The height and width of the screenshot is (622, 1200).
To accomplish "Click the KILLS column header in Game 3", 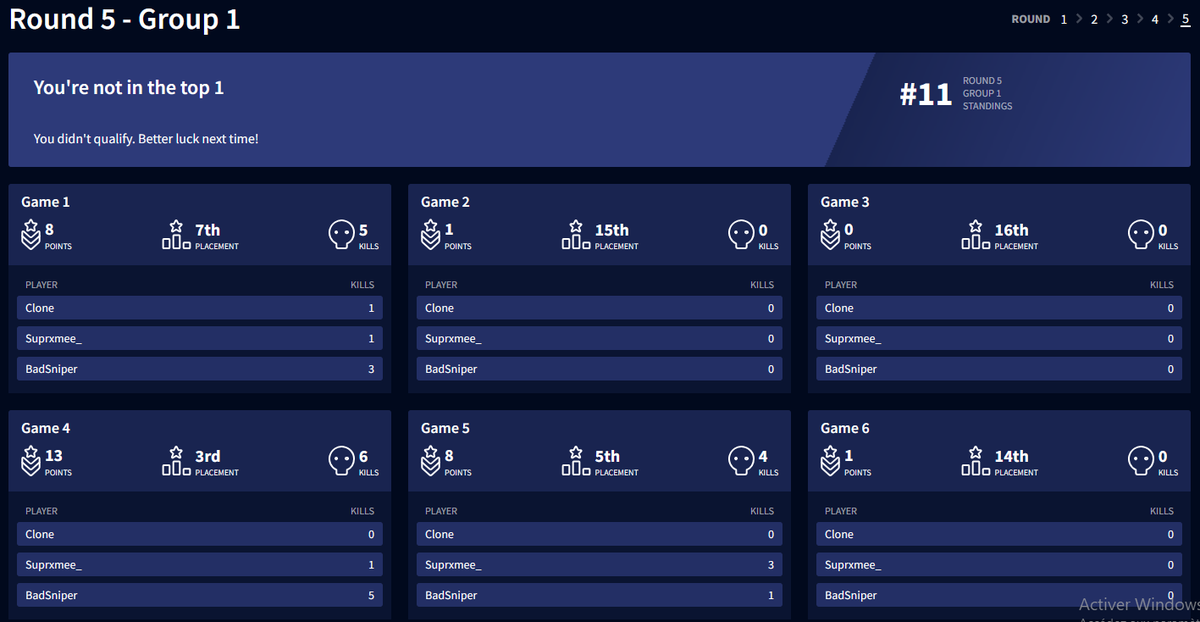I will click(x=1162, y=285).
